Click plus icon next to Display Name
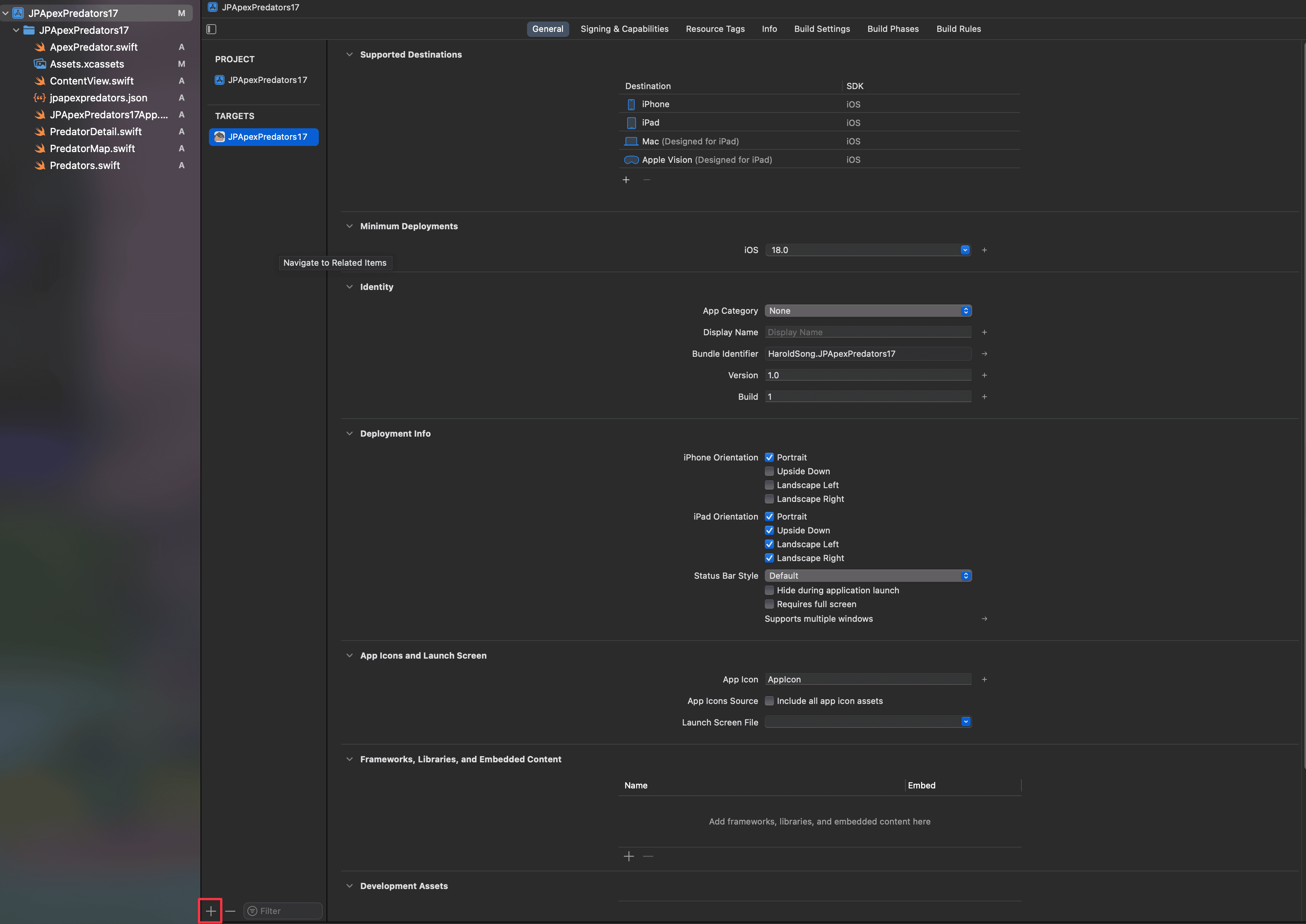1306x924 pixels. pos(984,332)
